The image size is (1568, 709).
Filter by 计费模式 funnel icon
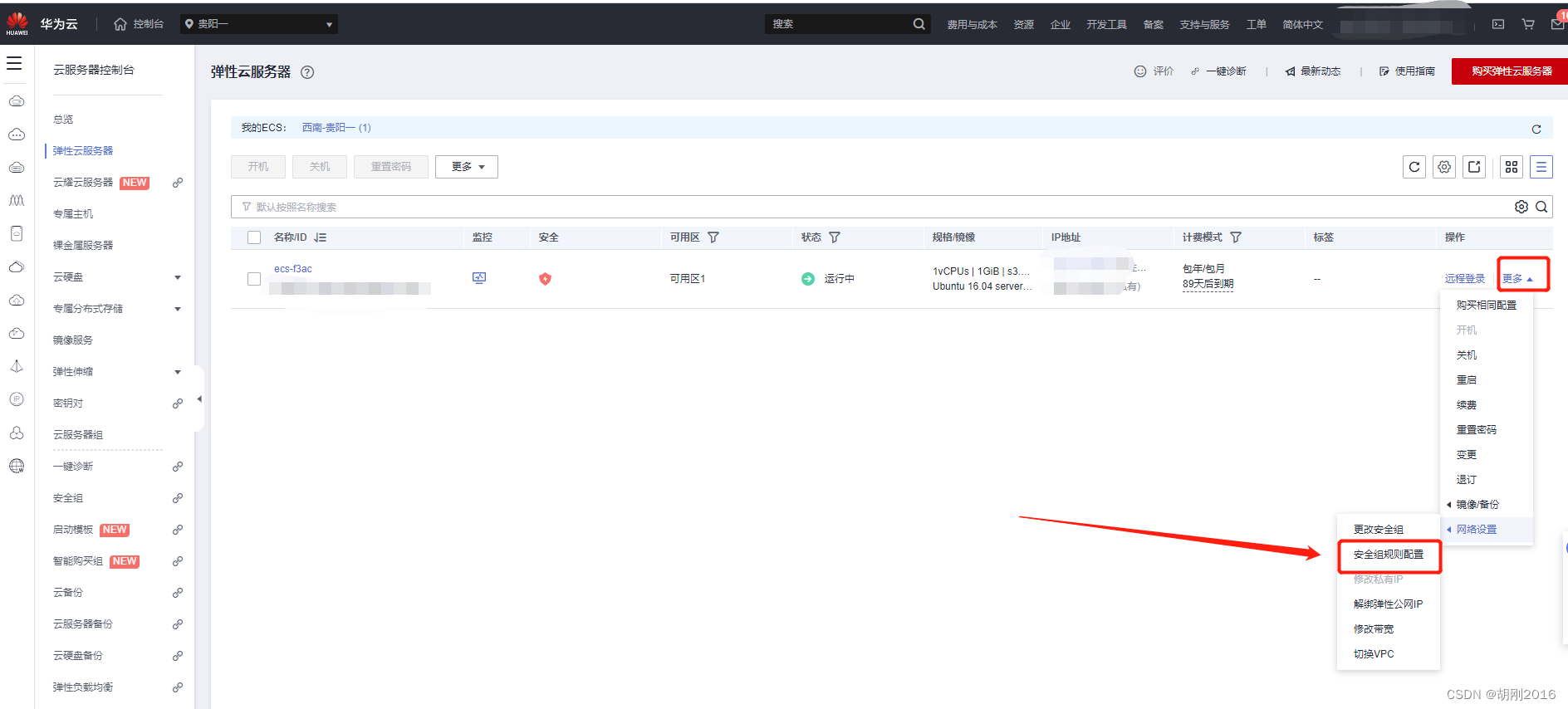click(x=1236, y=237)
